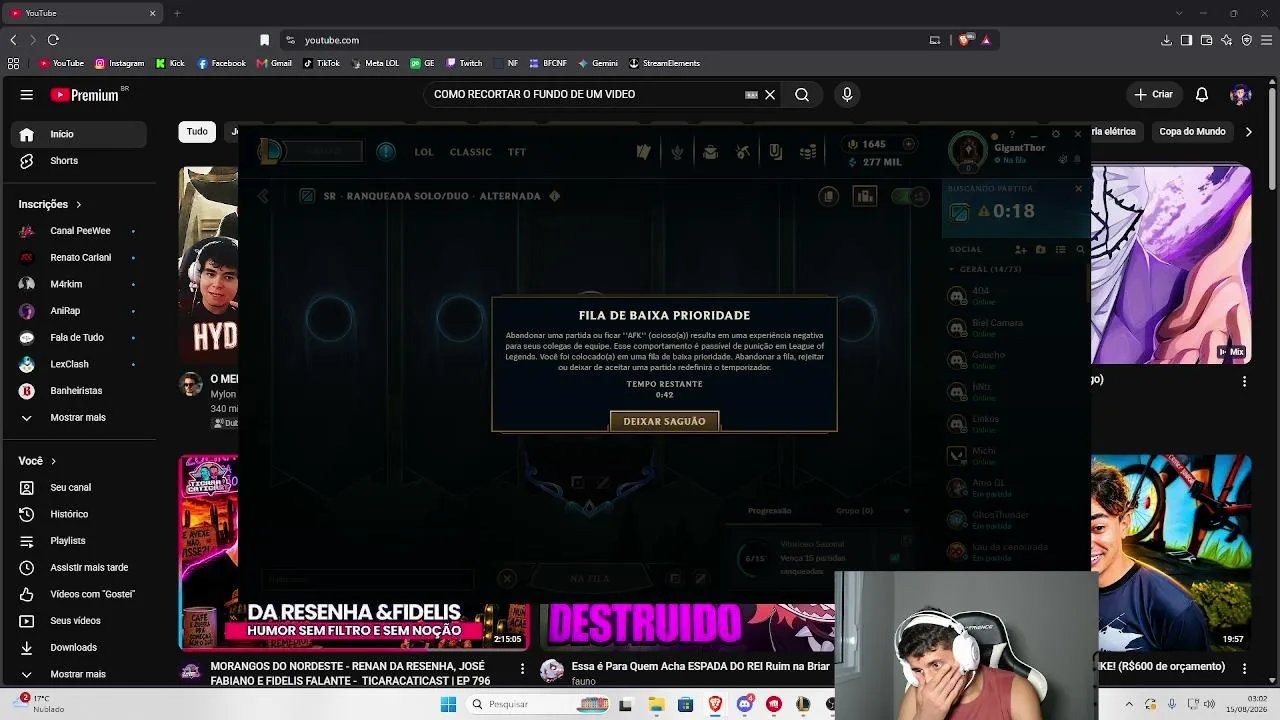Open the Twitch bookmark
Image resolution: width=1280 pixels, height=720 pixels.
(463, 63)
